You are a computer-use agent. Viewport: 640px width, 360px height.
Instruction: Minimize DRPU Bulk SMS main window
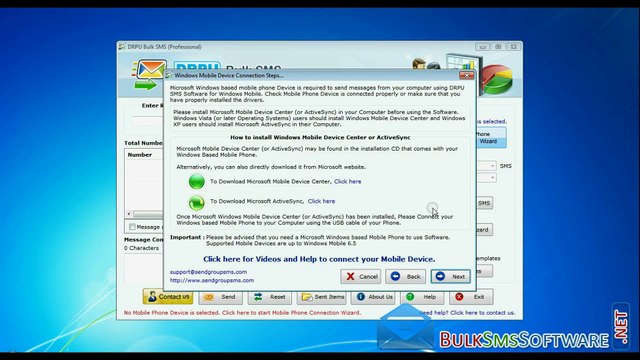point(482,47)
